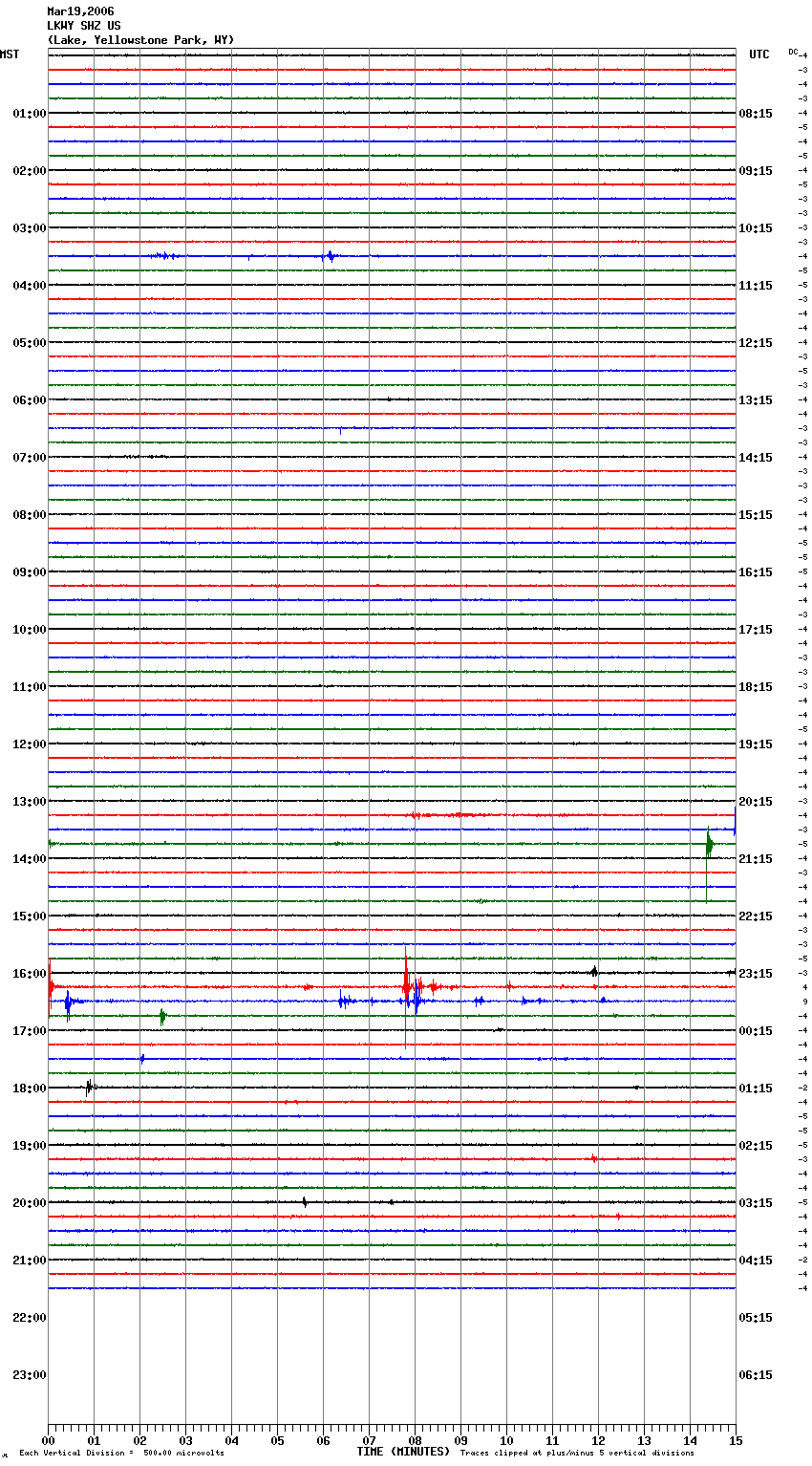Image resolution: width=812 pixels, height=1466 pixels.
Task: Select the 03:00 MST time label
Action: (29, 228)
